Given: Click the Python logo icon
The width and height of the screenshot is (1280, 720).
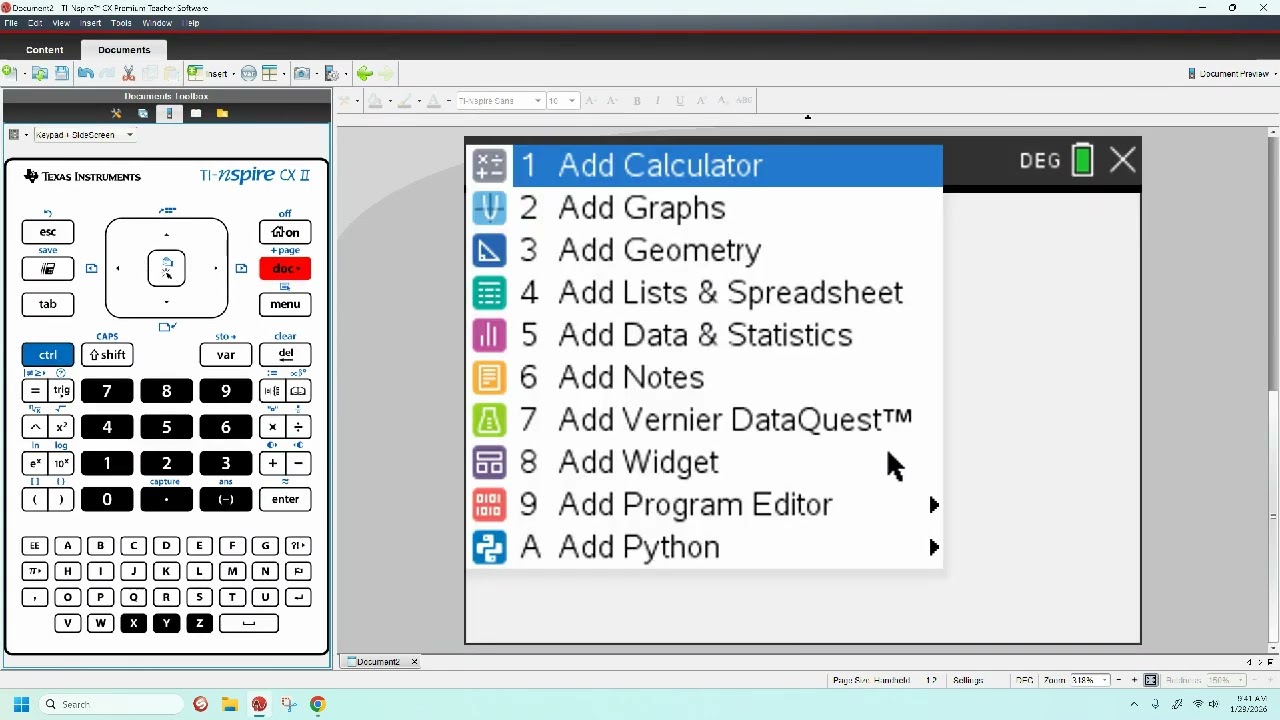Looking at the screenshot, I should 489,547.
